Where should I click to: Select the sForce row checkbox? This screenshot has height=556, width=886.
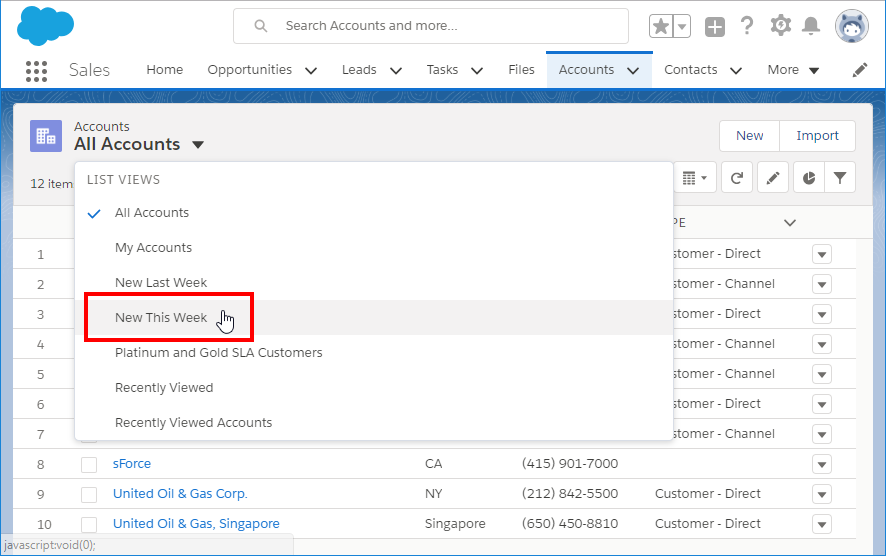tap(89, 464)
